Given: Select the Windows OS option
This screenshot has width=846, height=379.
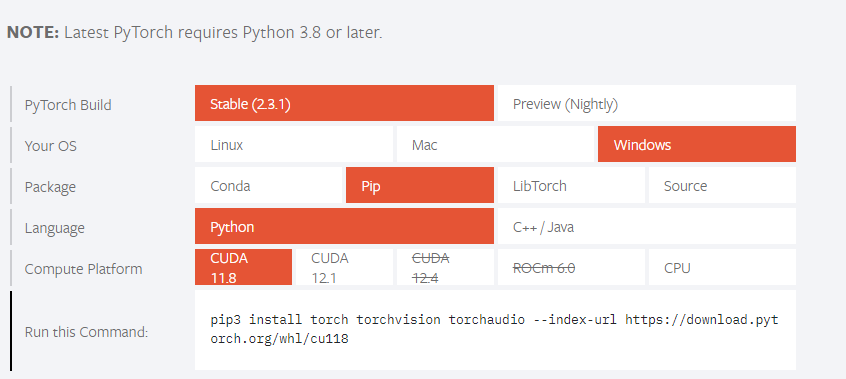Looking at the screenshot, I should point(697,144).
